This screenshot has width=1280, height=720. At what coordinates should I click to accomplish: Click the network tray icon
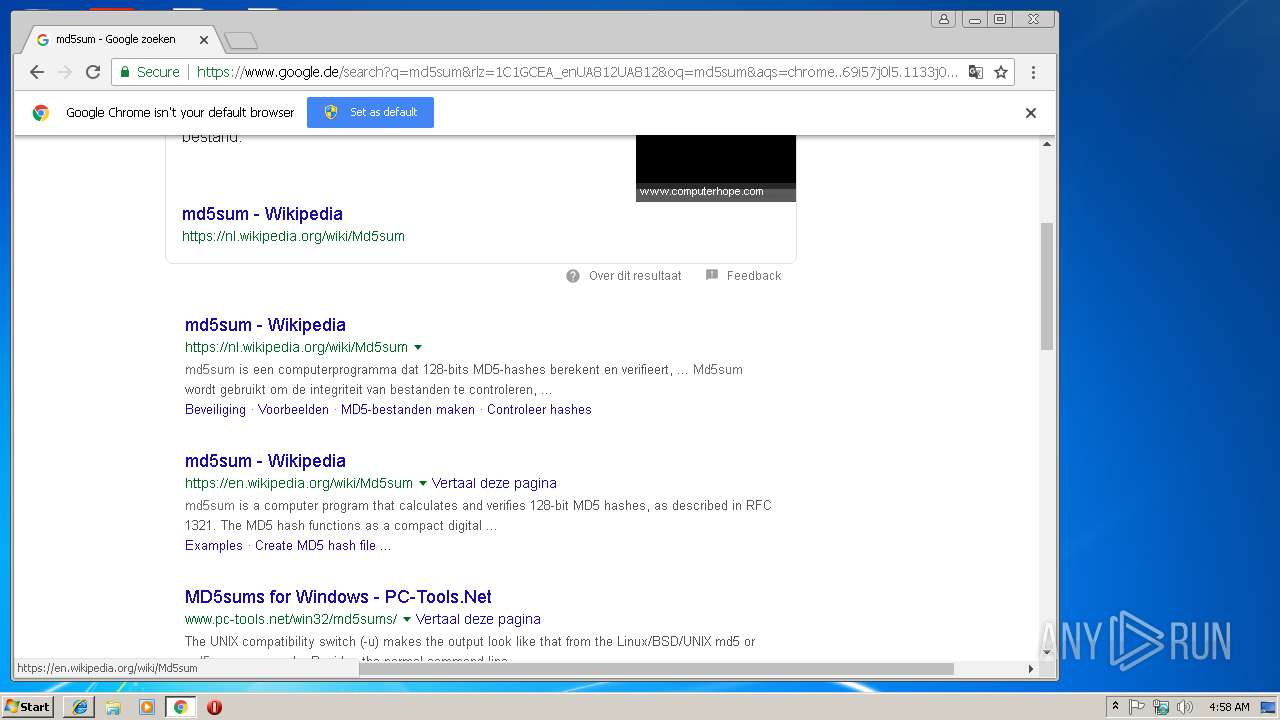point(1160,707)
